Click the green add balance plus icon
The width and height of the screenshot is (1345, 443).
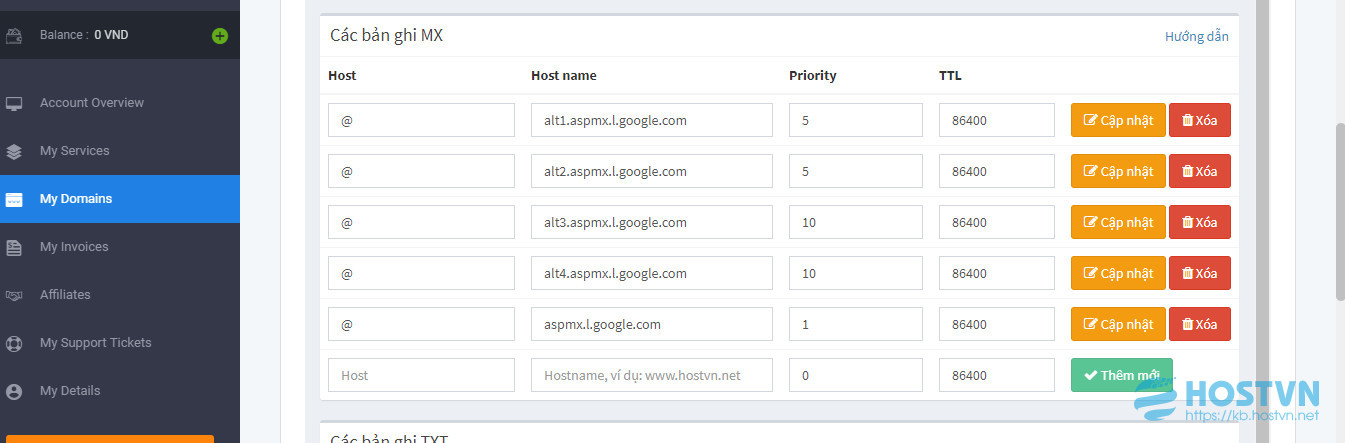(220, 36)
